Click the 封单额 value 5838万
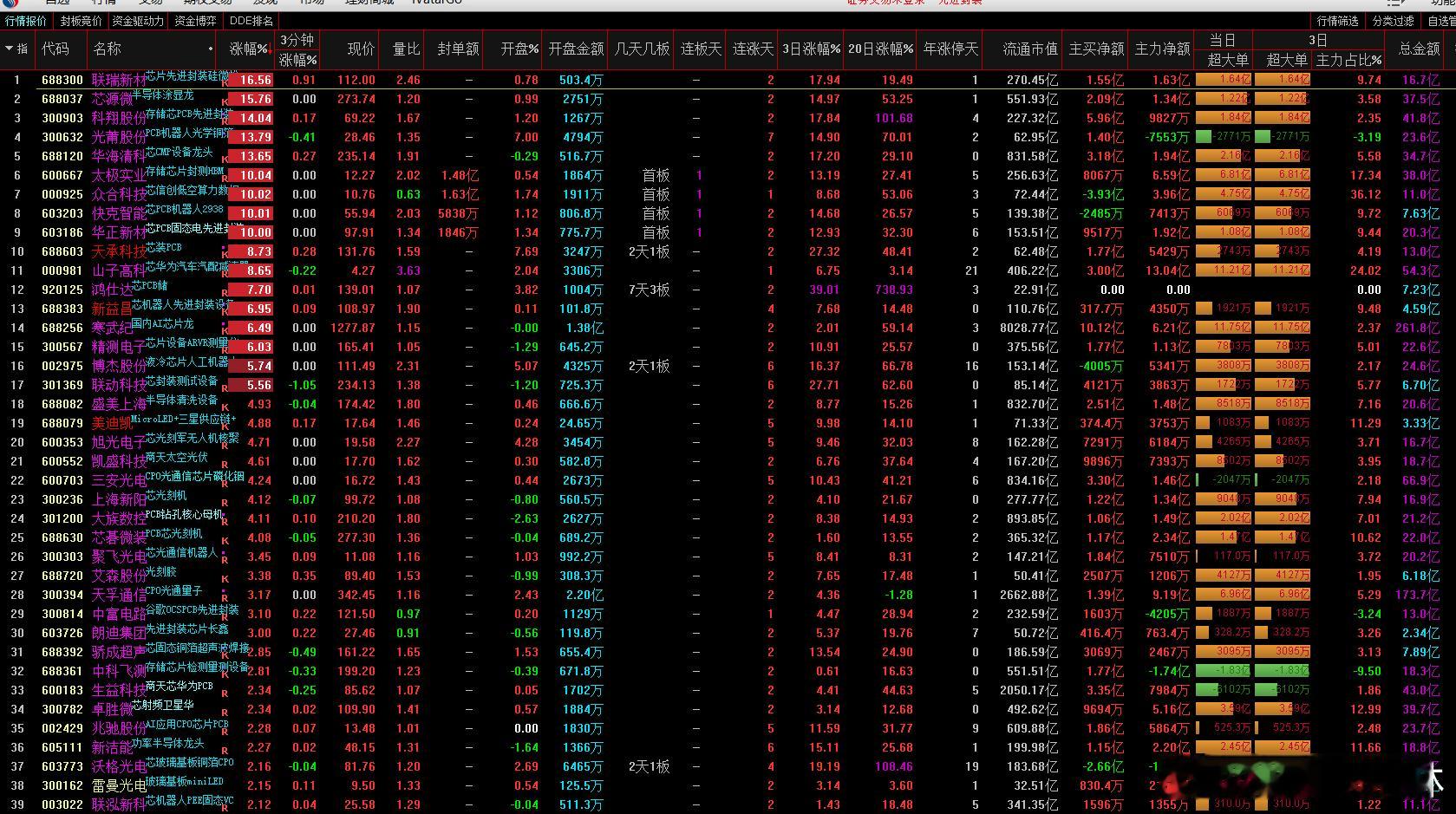This screenshot has height=814, width=1456. (458, 213)
